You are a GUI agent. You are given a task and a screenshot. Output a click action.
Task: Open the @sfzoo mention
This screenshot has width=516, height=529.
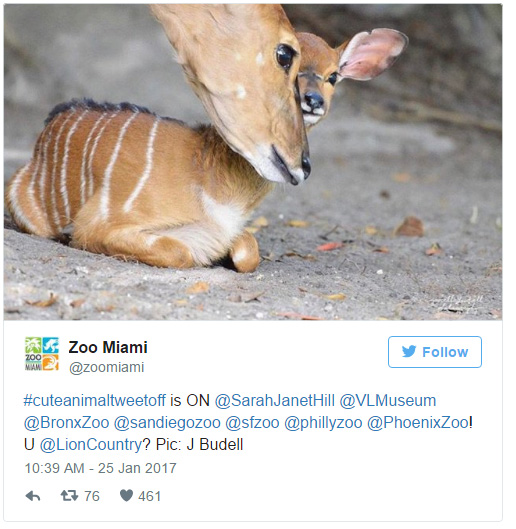tap(252, 422)
